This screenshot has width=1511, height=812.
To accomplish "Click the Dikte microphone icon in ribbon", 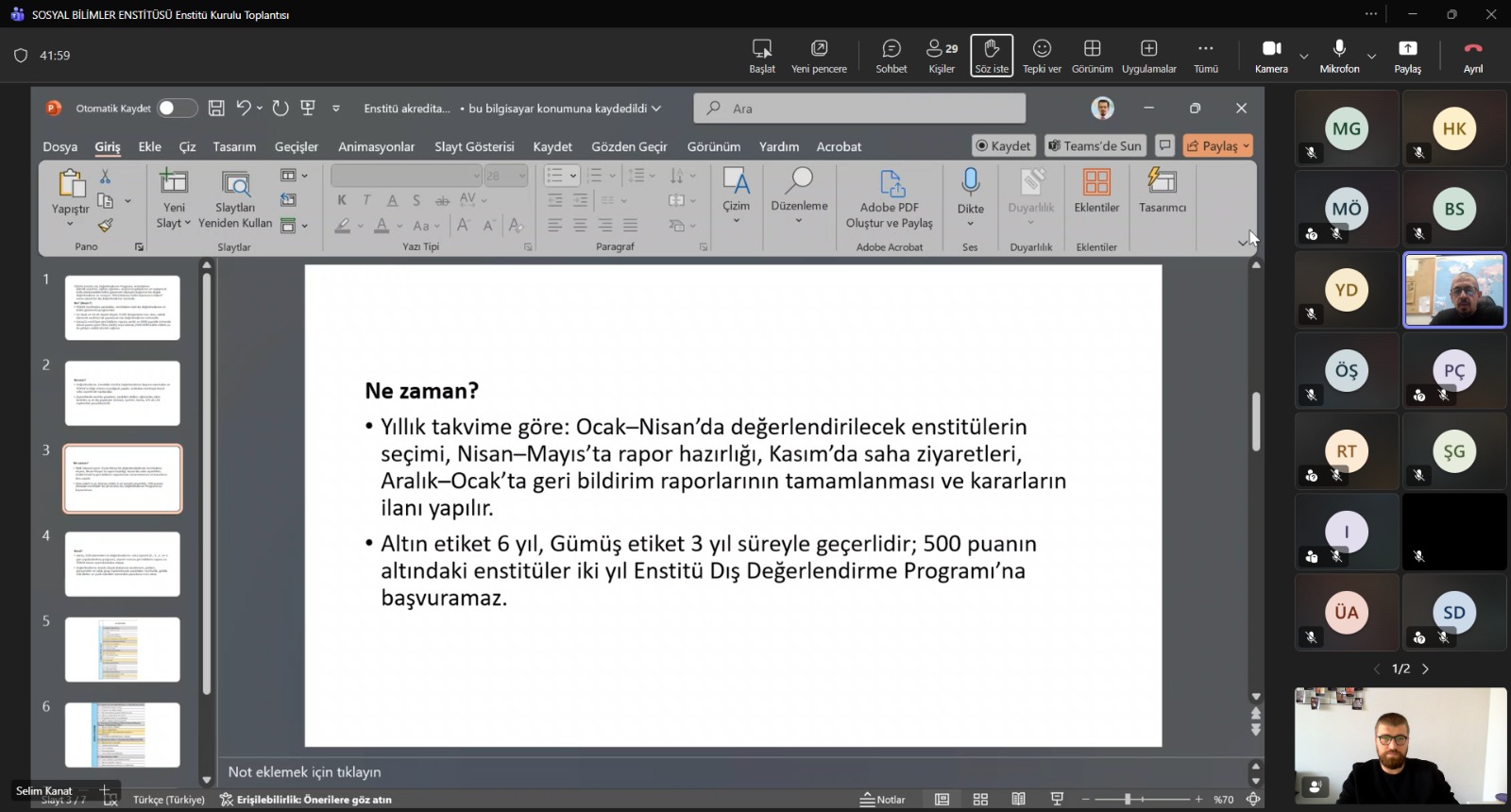I will (970, 182).
